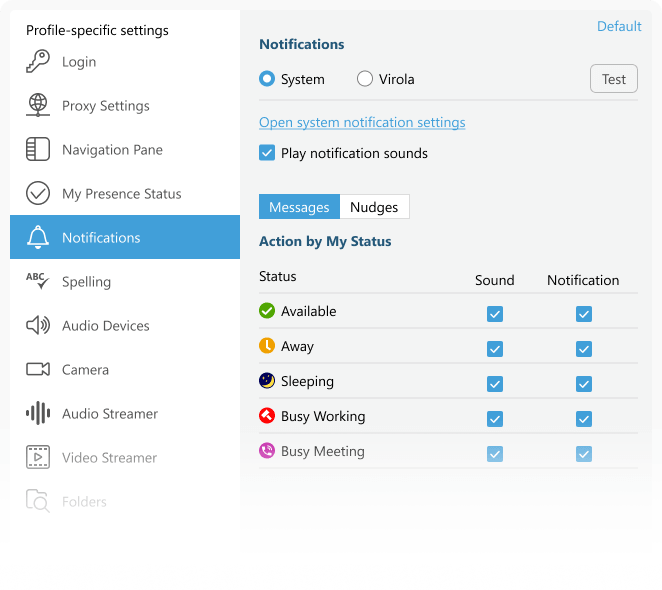Switch to the Nudges tab
662x590 pixels.
click(374, 207)
